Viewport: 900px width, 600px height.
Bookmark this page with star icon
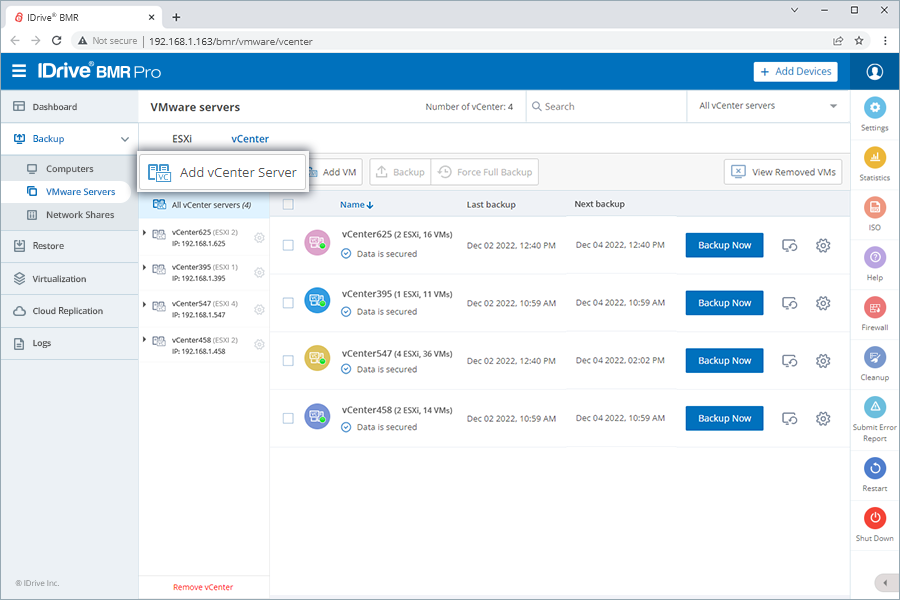859,41
